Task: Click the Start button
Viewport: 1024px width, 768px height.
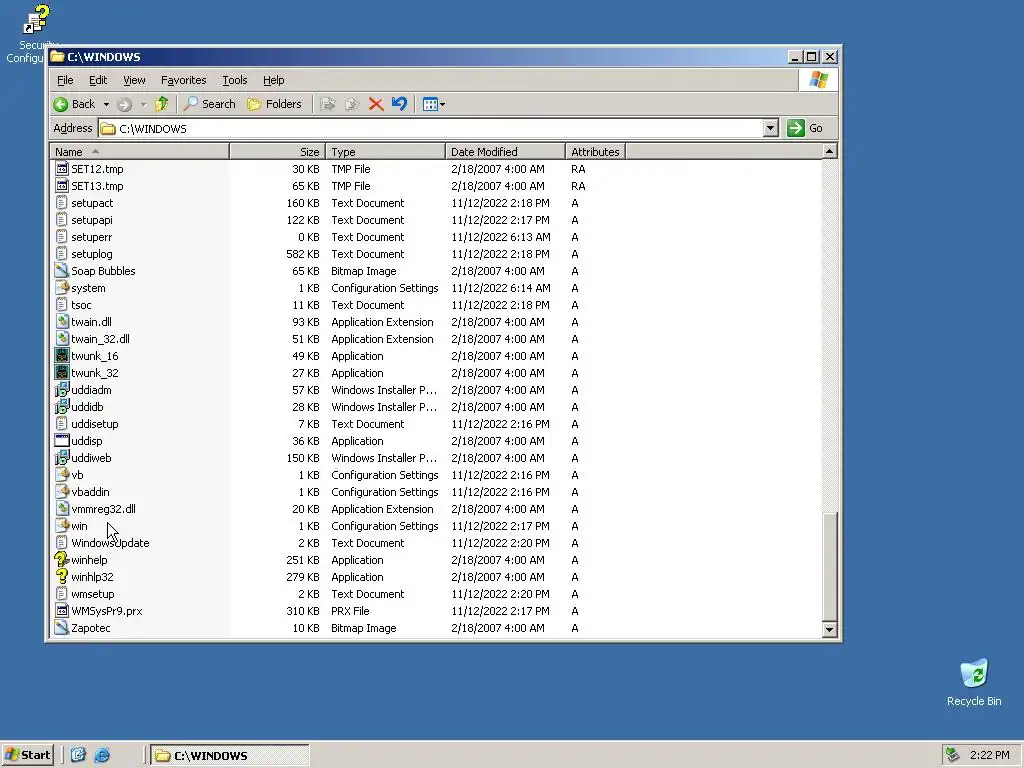Action: click(x=27, y=755)
